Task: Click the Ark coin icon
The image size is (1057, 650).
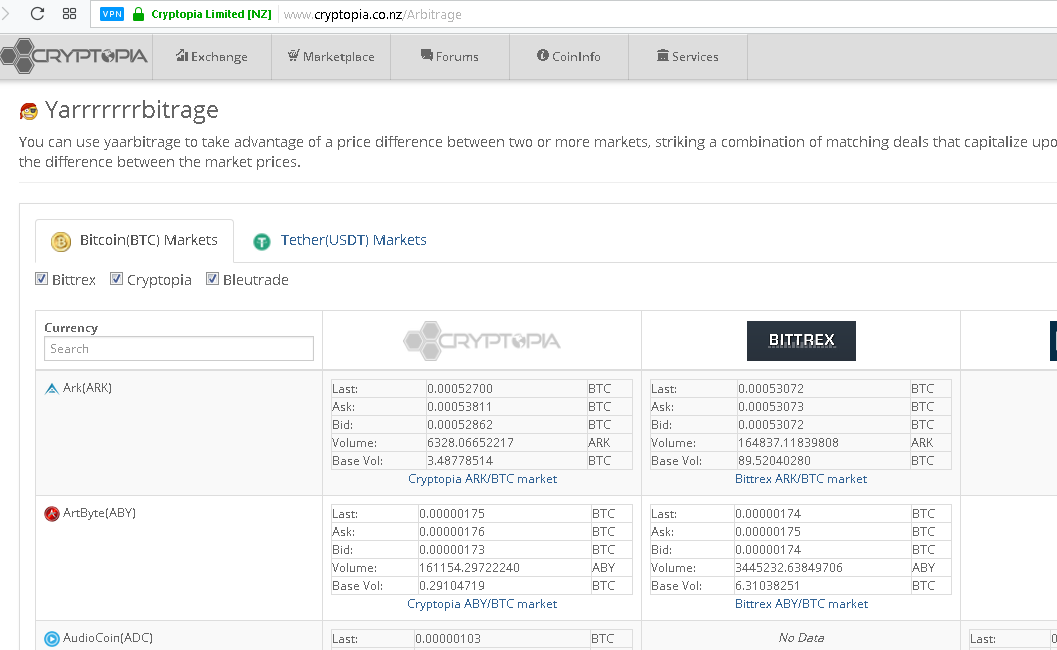Action: (x=52, y=388)
